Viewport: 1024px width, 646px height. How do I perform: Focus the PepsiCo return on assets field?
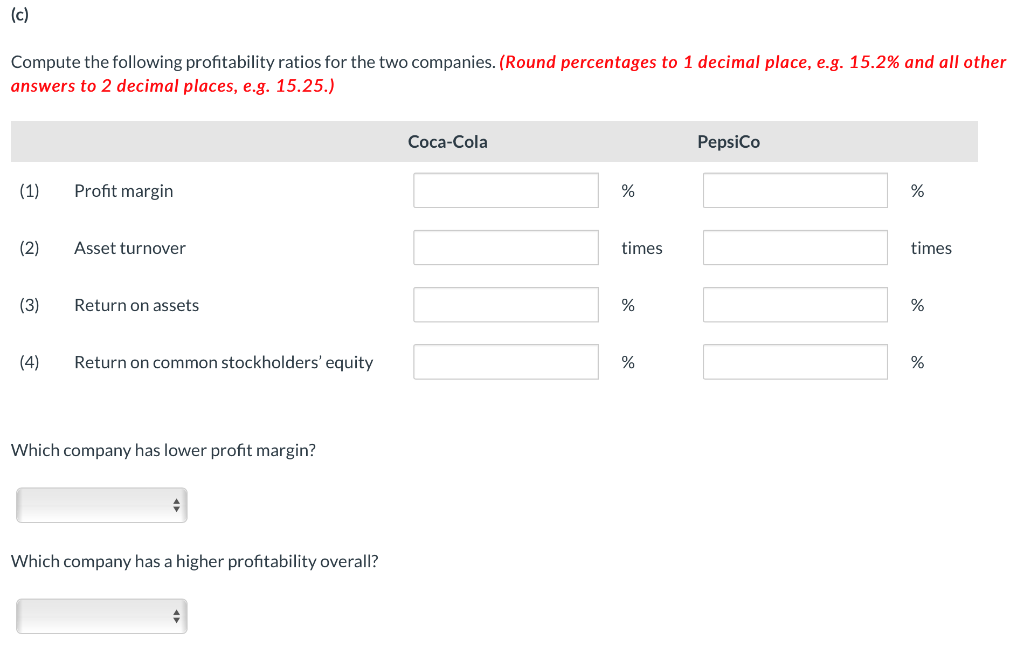click(794, 305)
